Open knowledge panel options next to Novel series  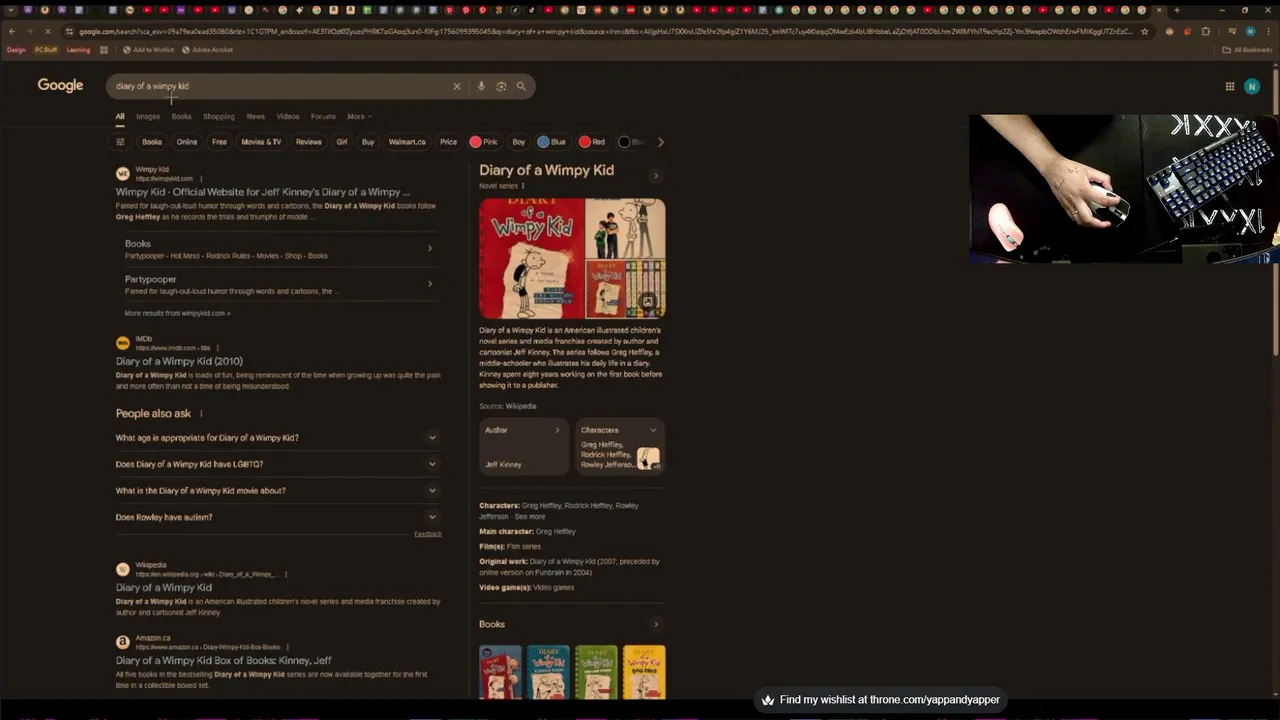pyautogui.click(x=522, y=186)
